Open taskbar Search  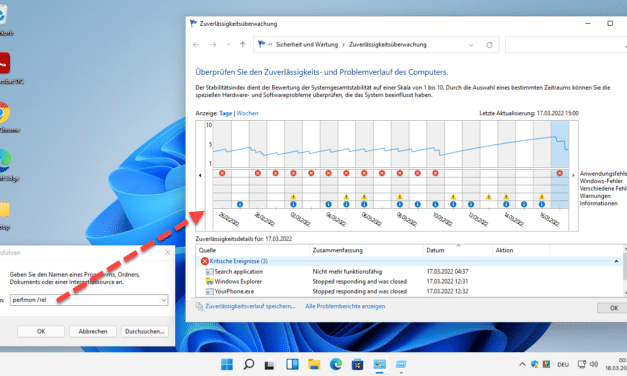point(248,364)
